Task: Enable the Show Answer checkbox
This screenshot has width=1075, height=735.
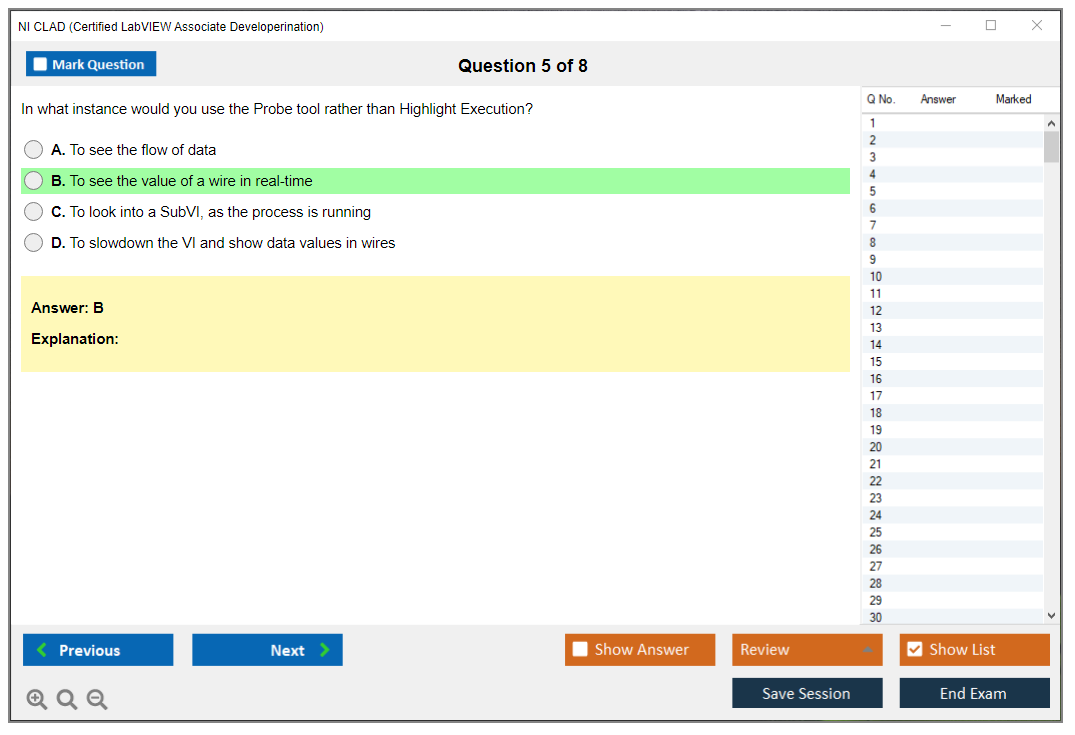Action: click(x=580, y=650)
